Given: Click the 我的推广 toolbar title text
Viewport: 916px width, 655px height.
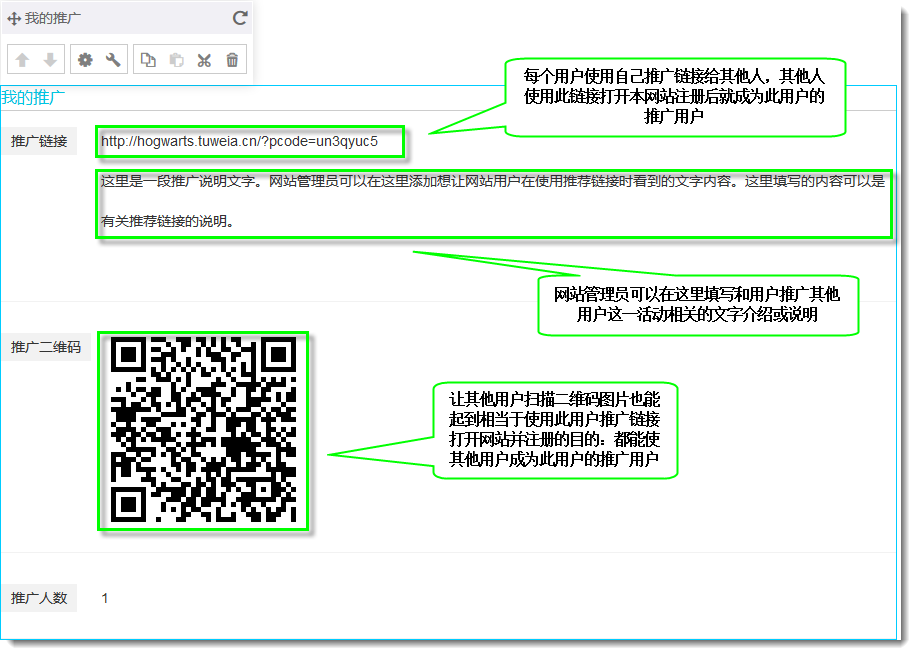Looking at the screenshot, I should [54, 18].
